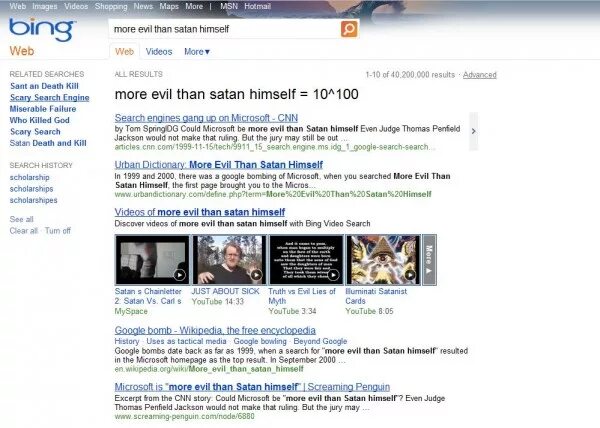Screen dimensions: 600x428
Task: Click the Advanced search link
Action: coord(479,75)
